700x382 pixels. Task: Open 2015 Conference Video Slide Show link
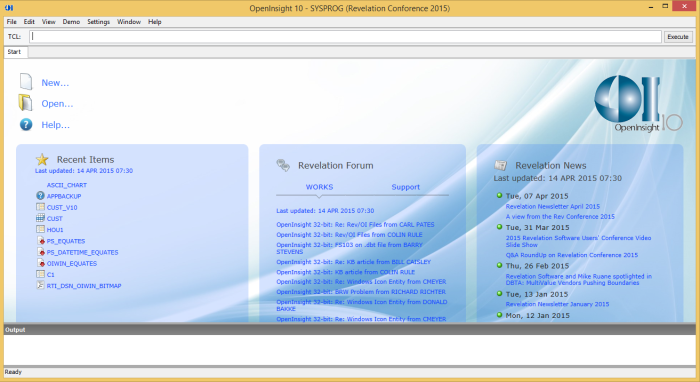(x=578, y=241)
